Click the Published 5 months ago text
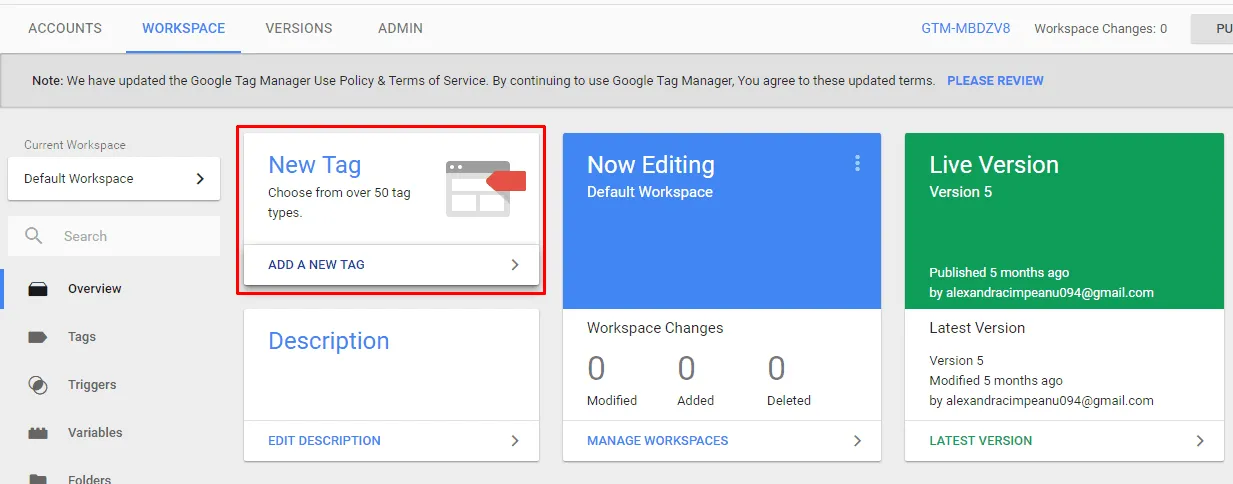Image resolution: width=1233 pixels, height=484 pixels. point(999,273)
